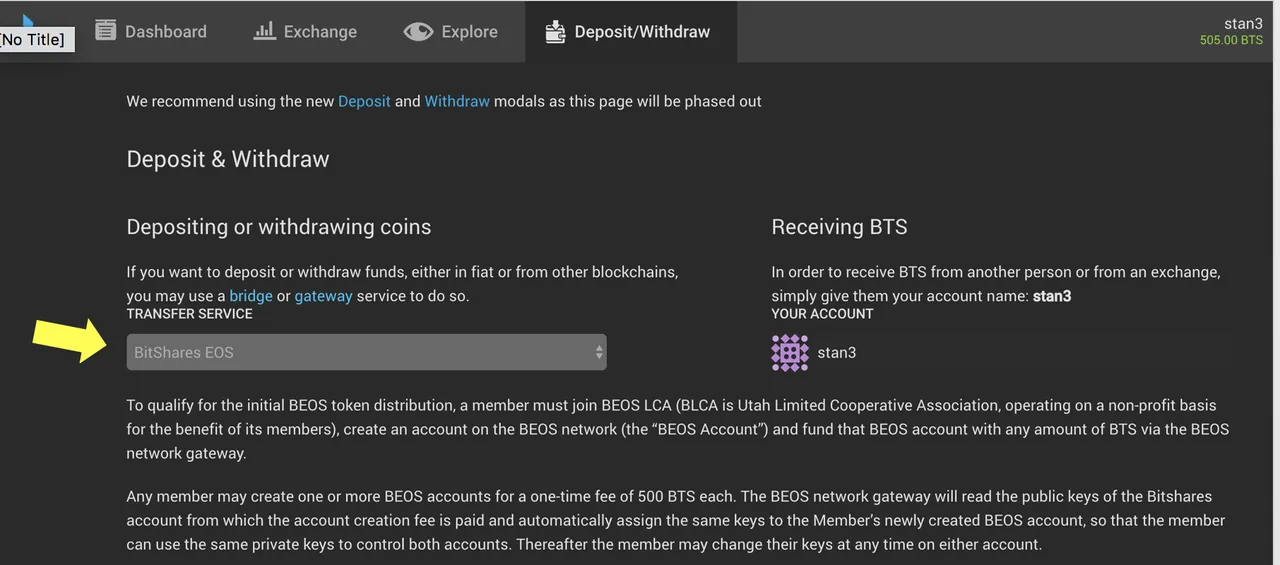Click the Explore eye icon

click(418, 32)
